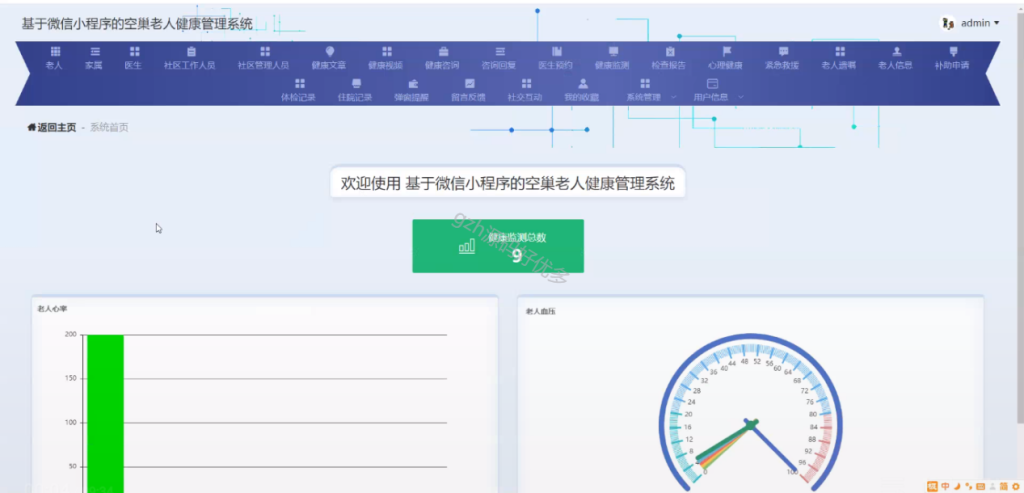This screenshot has height=493, width=1024.
Task: Click the 健康视频 grid icon
Action: (387, 52)
